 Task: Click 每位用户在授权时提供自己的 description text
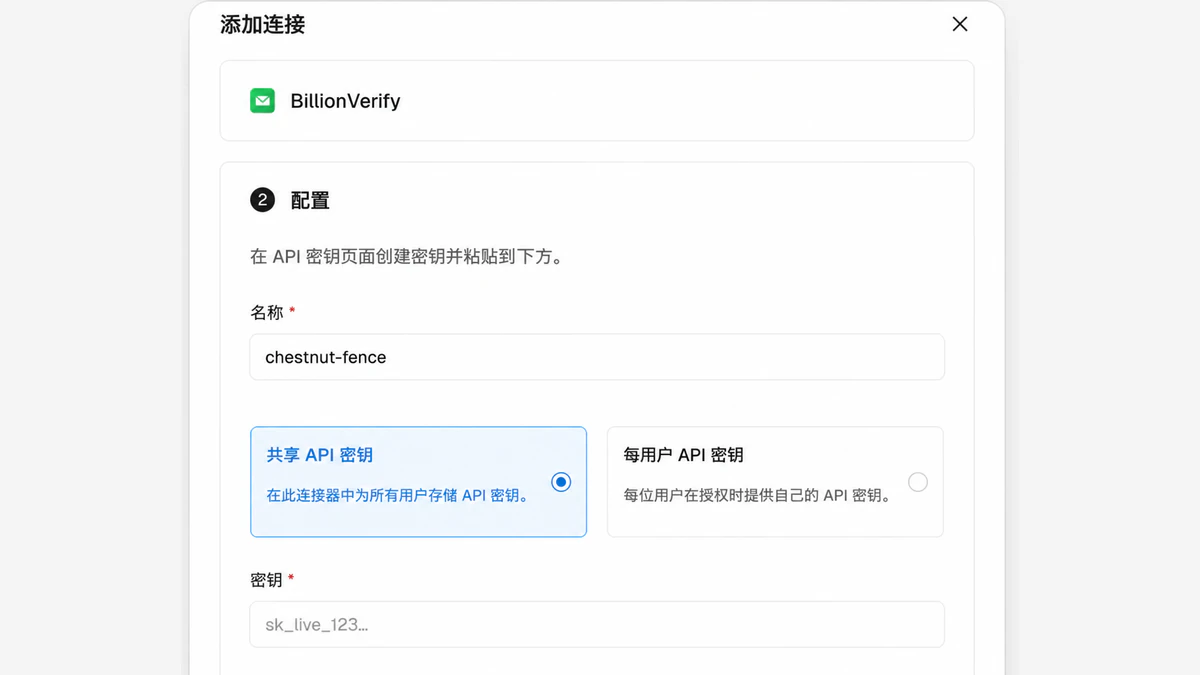click(x=758, y=495)
